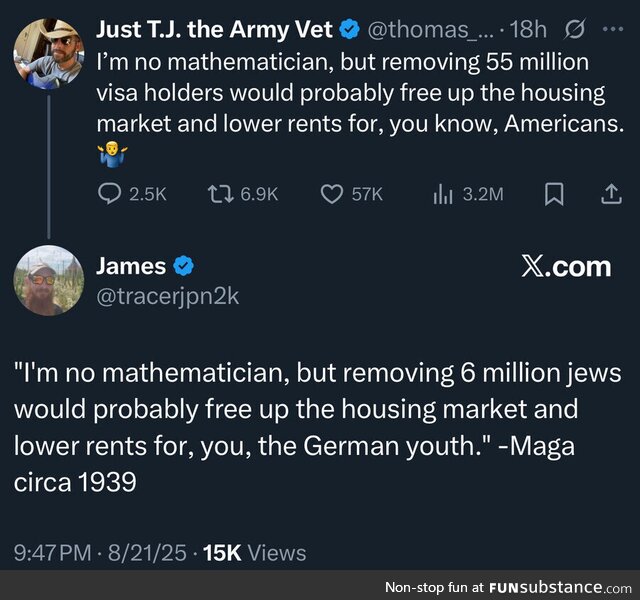Bookmark the tweet by T.J.
The height and width of the screenshot is (600, 640).
coord(553,195)
